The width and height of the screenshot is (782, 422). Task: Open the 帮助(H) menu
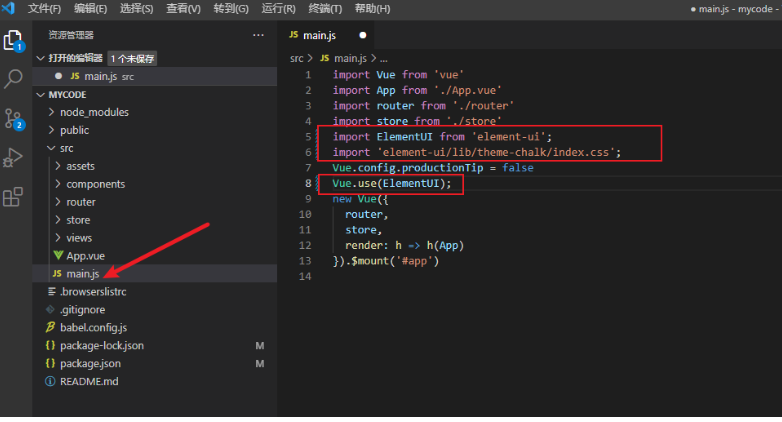[372, 8]
